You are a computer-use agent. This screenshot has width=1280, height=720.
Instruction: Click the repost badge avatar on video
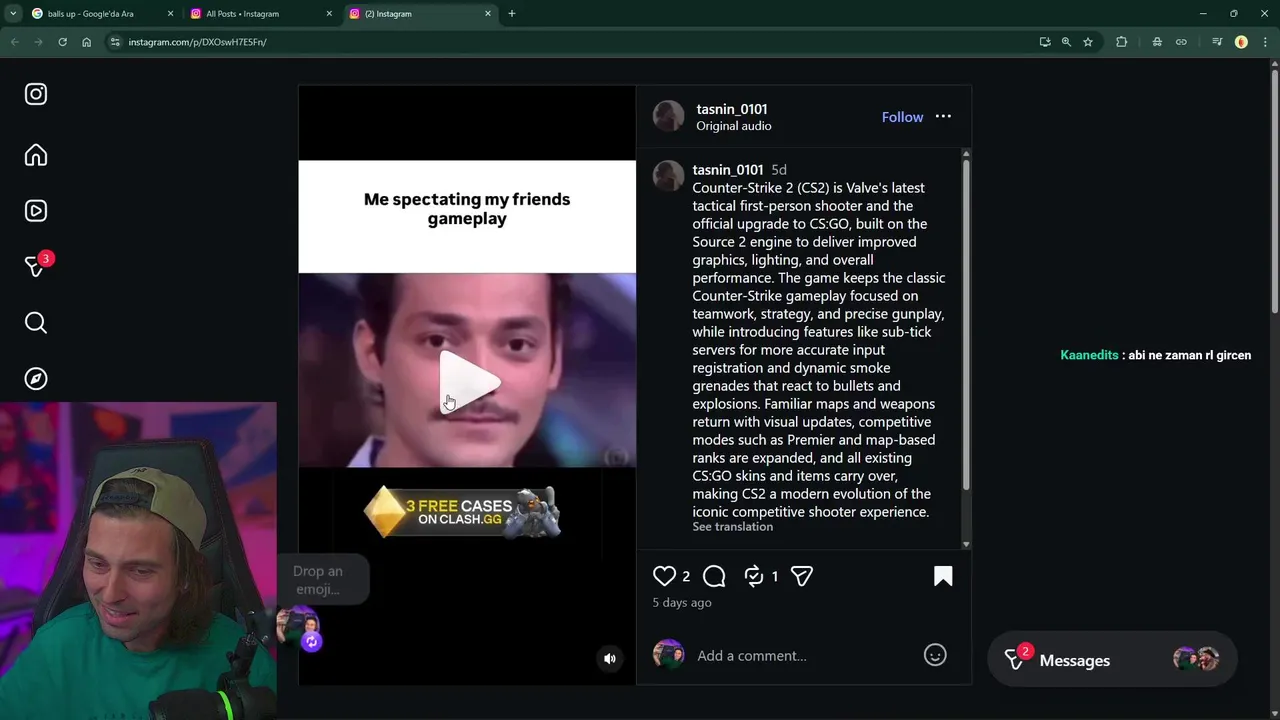tap(299, 628)
